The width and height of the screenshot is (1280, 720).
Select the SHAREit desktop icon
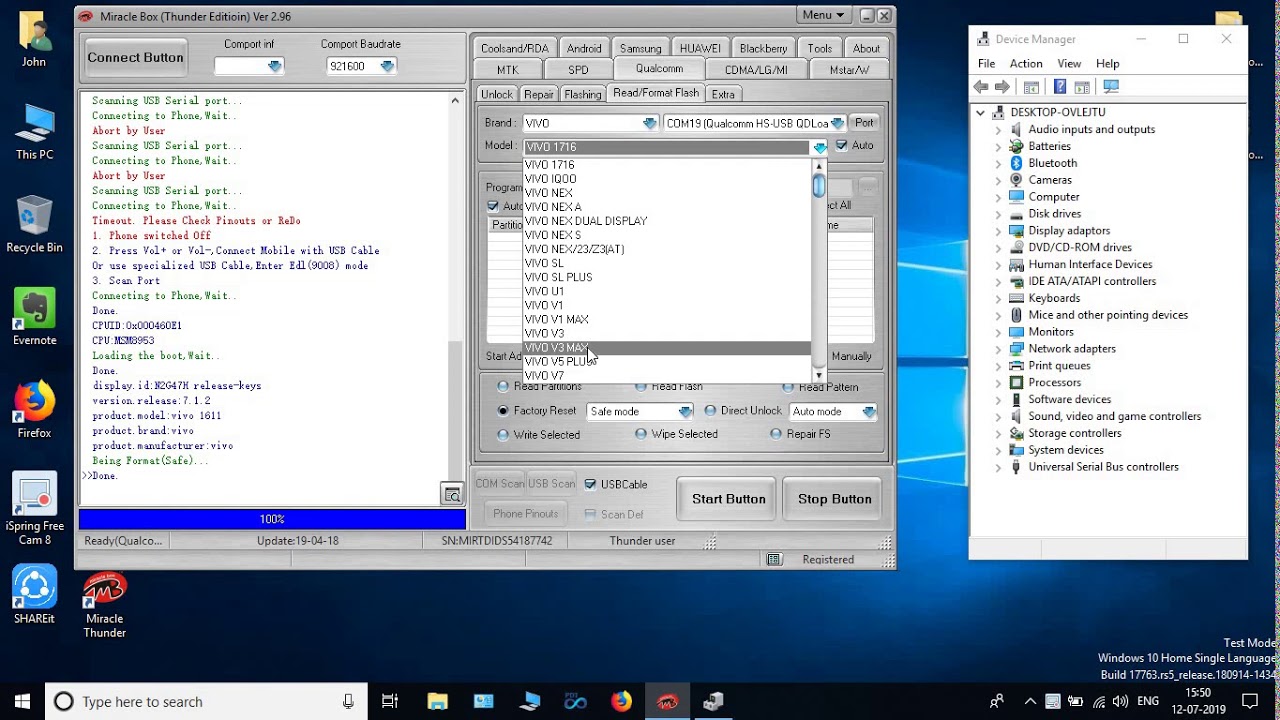pyautogui.click(x=34, y=596)
